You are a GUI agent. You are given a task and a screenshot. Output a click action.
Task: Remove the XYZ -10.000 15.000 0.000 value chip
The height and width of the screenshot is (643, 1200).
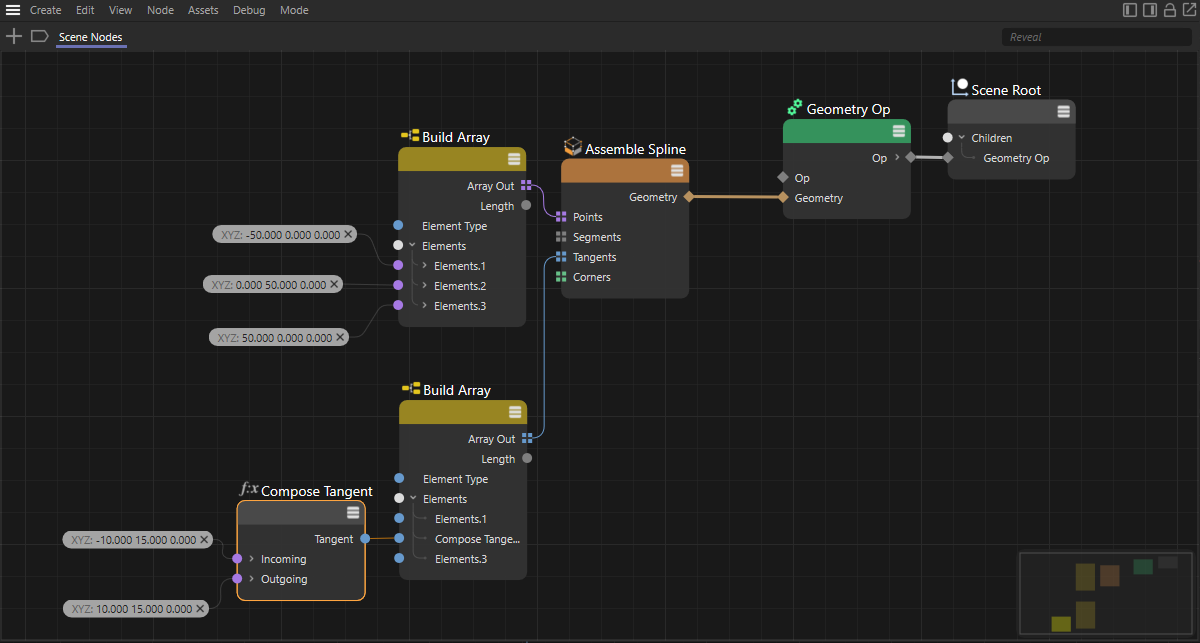(204, 540)
